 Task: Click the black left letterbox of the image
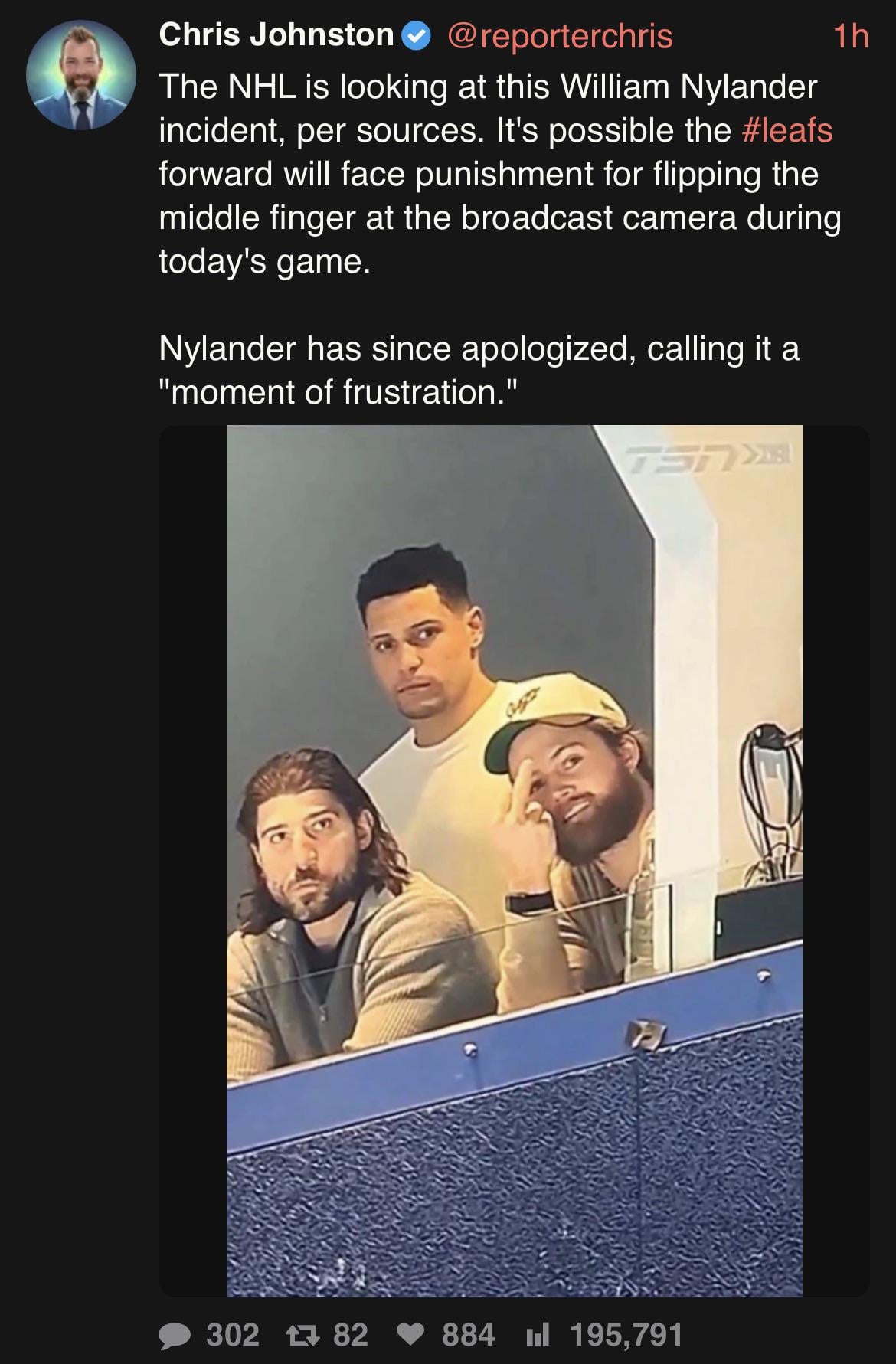tap(193, 861)
